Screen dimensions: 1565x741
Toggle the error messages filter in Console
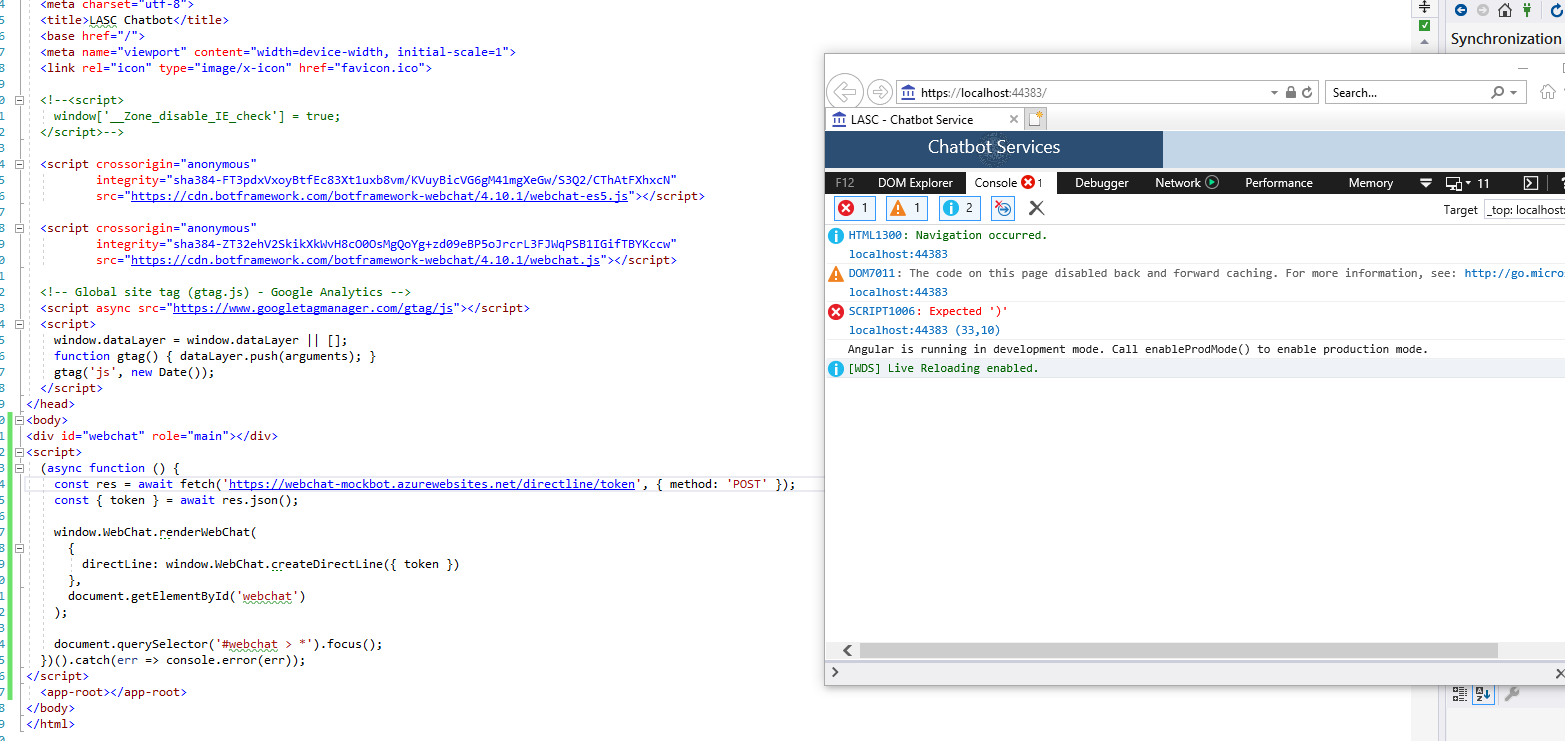[854, 208]
